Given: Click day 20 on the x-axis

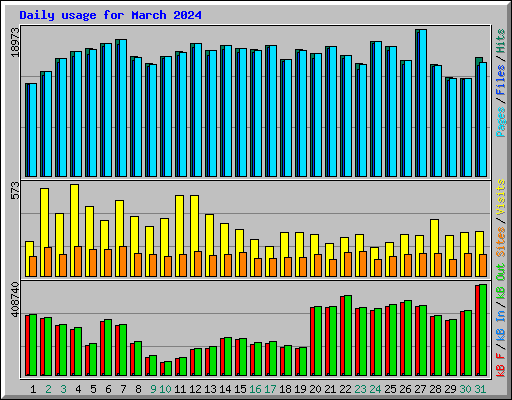Looking at the screenshot, I should coord(315,389).
